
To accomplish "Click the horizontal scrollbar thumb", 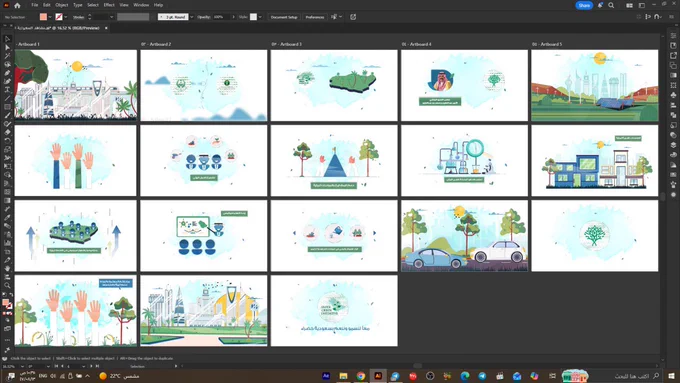I will tap(418, 366).
